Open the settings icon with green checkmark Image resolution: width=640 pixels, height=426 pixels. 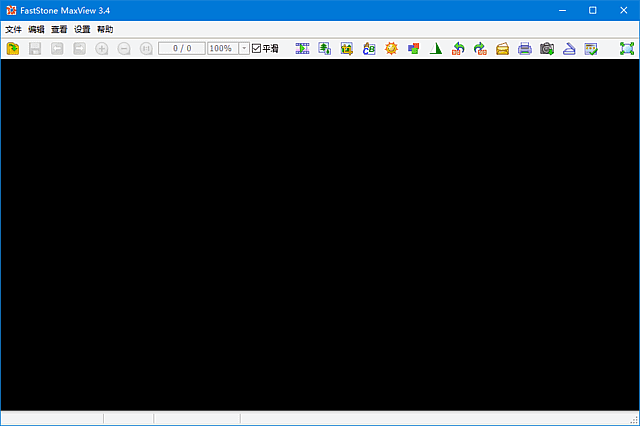(x=591, y=48)
